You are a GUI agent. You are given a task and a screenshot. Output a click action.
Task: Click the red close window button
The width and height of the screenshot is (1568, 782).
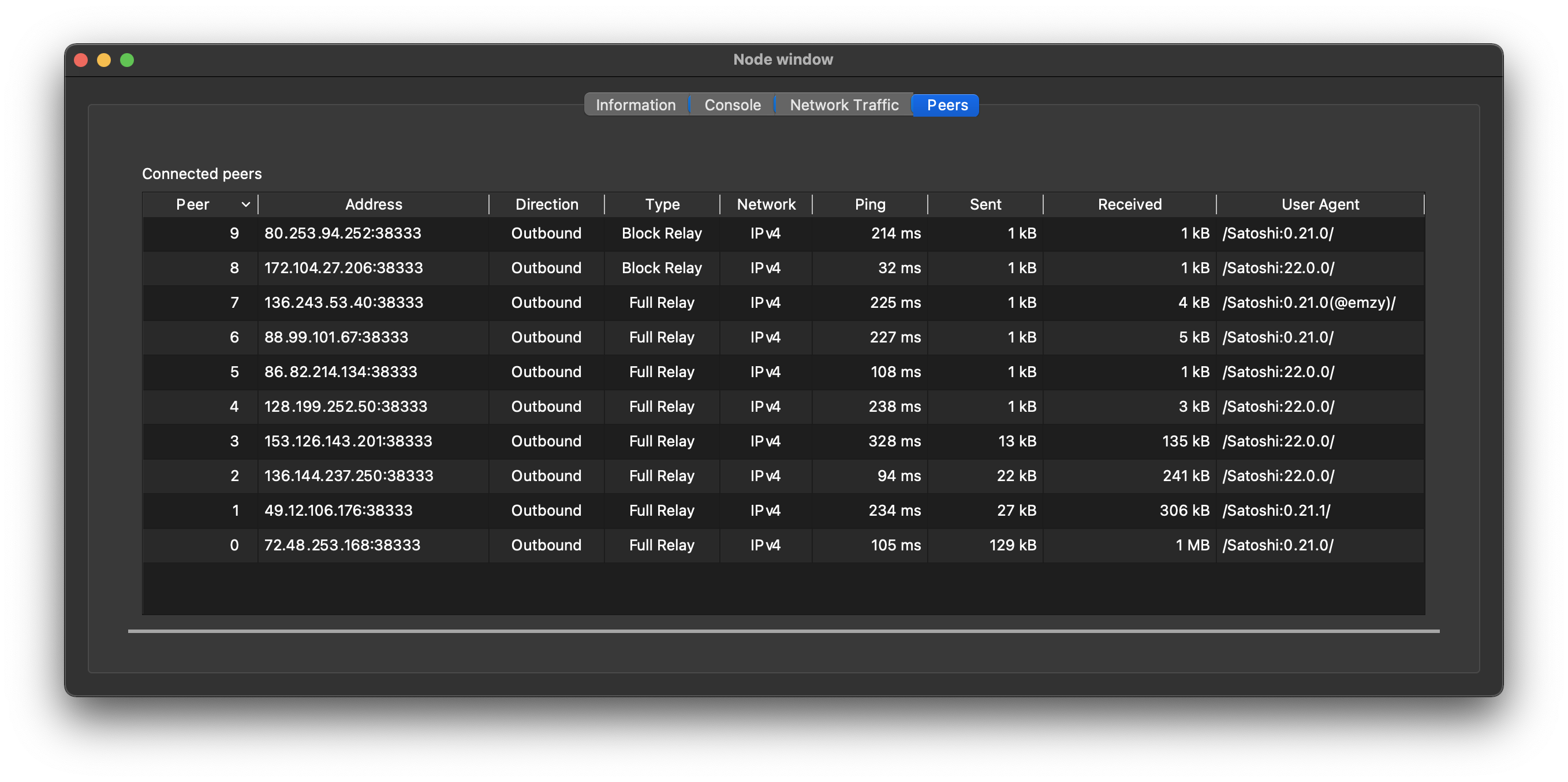click(81, 59)
